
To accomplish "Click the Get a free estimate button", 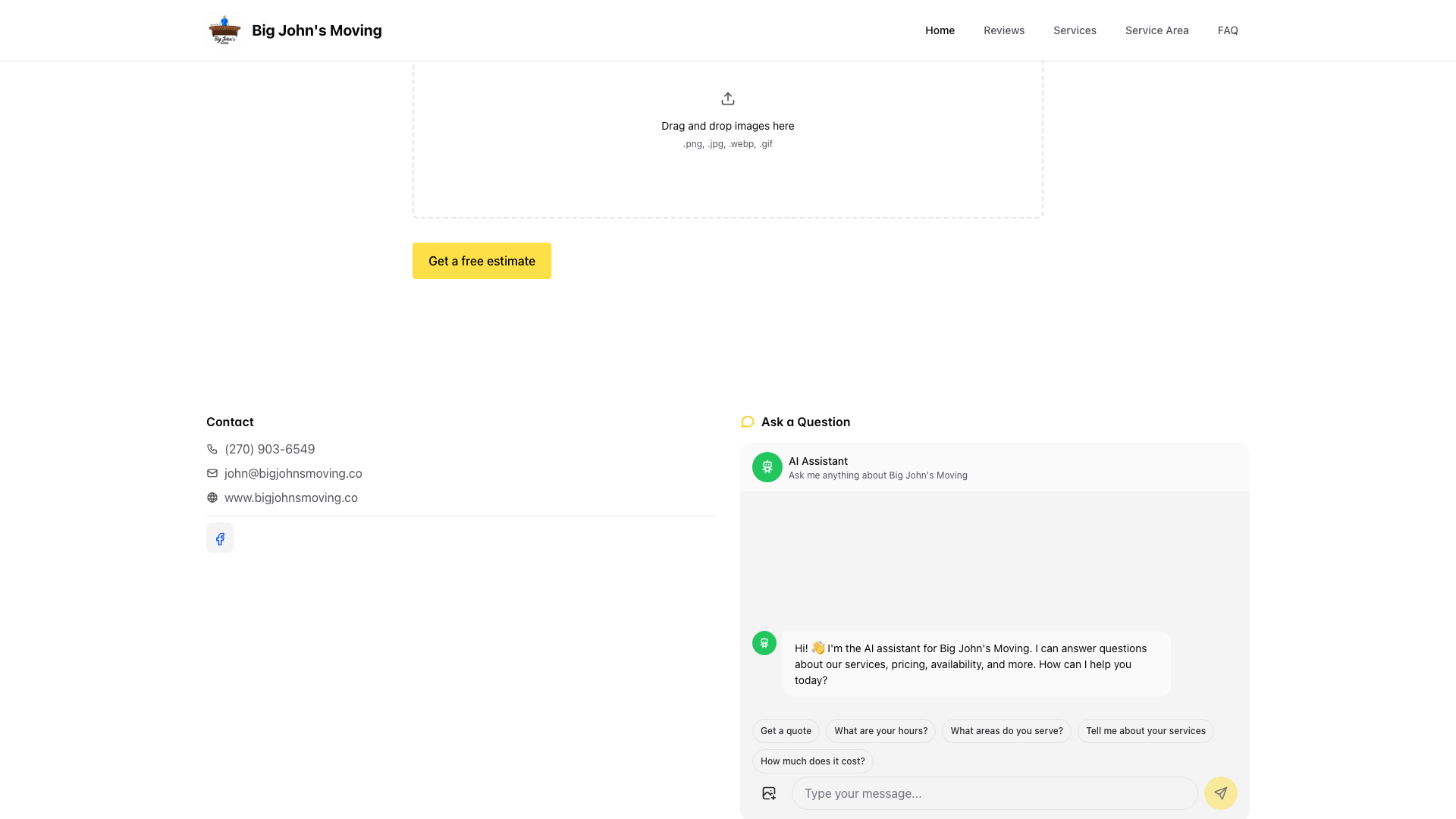I will 482,261.
